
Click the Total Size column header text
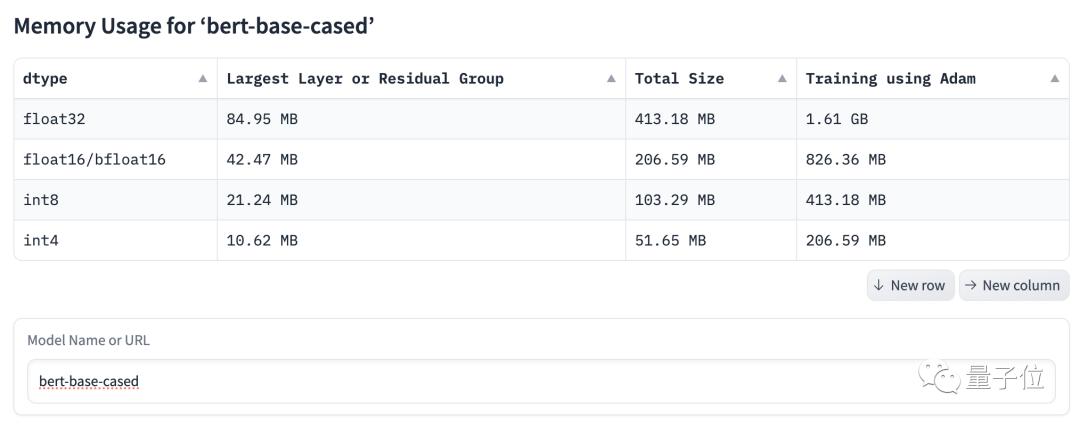click(x=679, y=78)
